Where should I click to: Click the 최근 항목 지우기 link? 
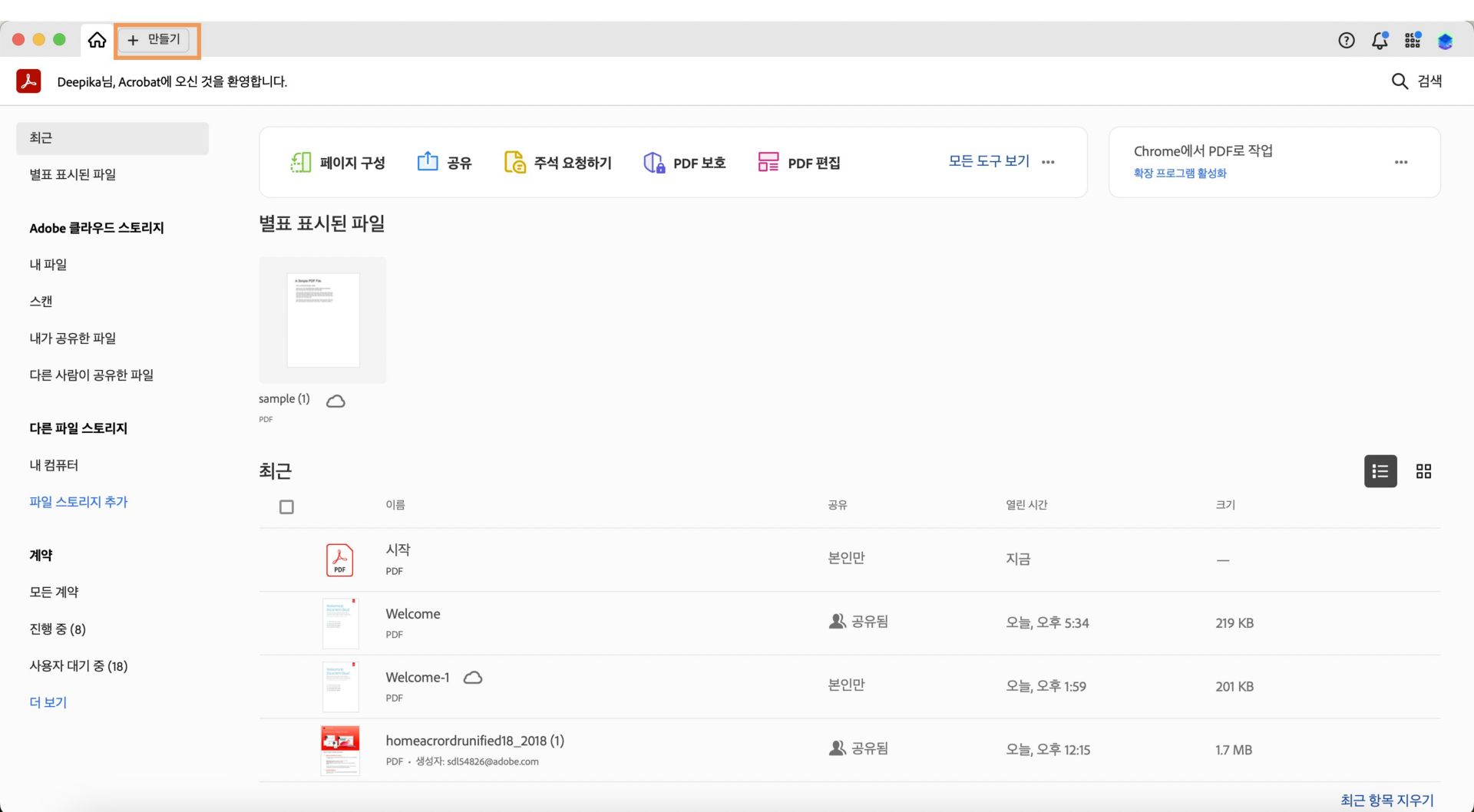pyautogui.click(x=1386, y=800)
